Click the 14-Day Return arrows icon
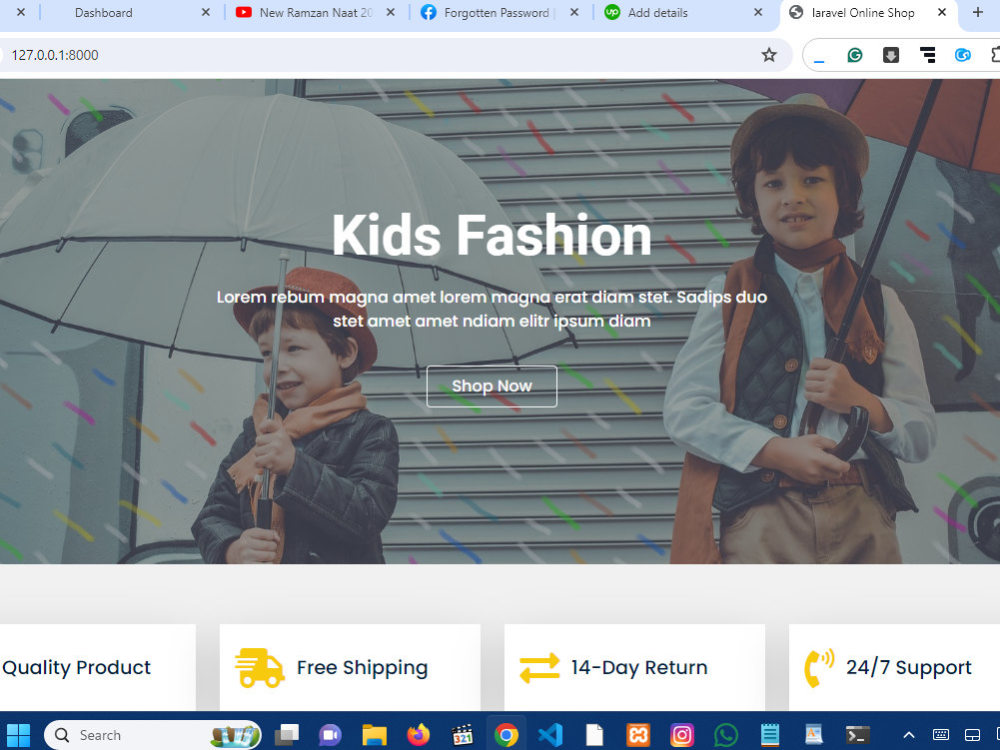This screenshot has height=750, width=1000. 540,668
